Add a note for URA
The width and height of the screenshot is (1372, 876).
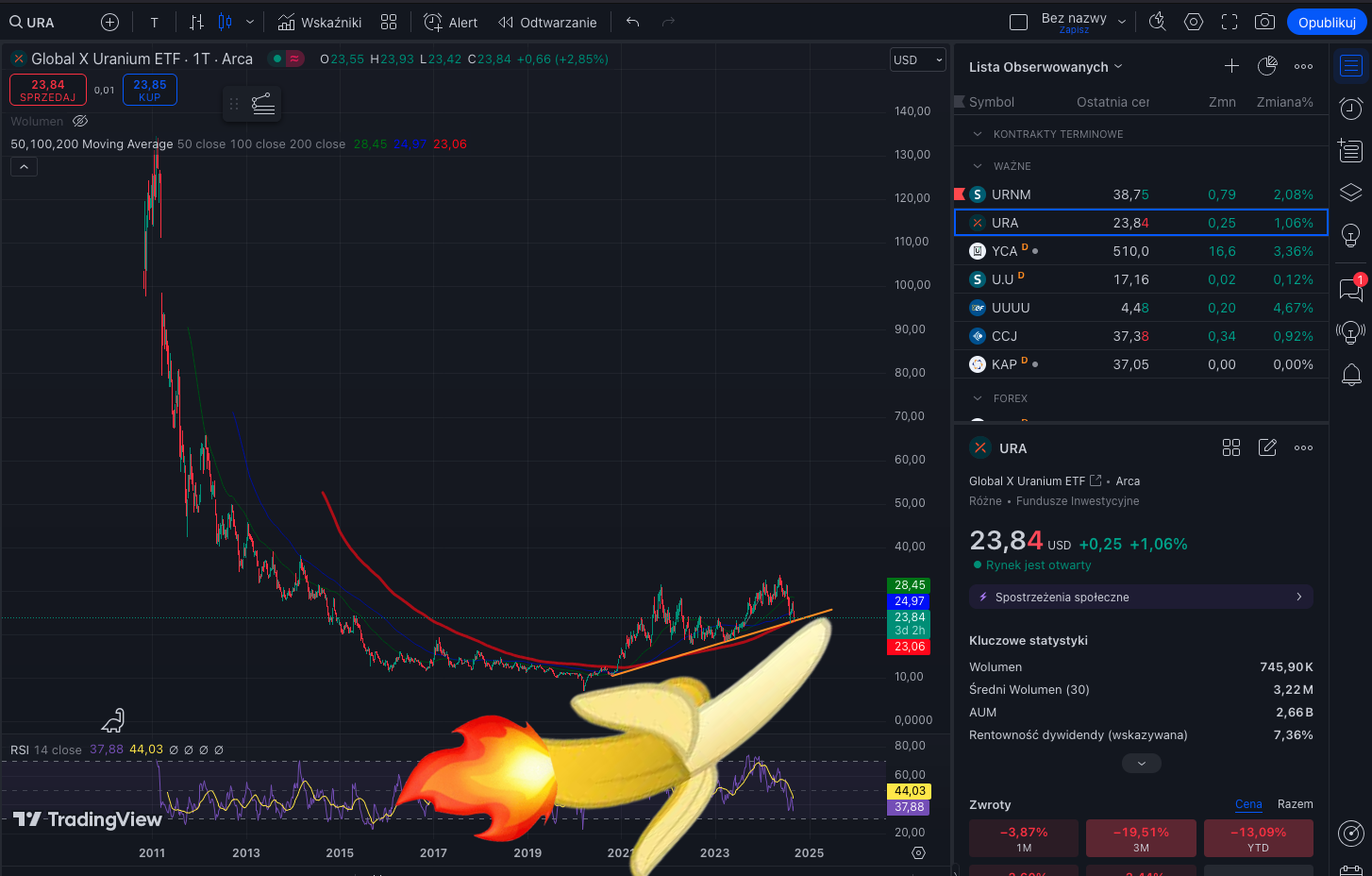click(x=1267, y=447)
